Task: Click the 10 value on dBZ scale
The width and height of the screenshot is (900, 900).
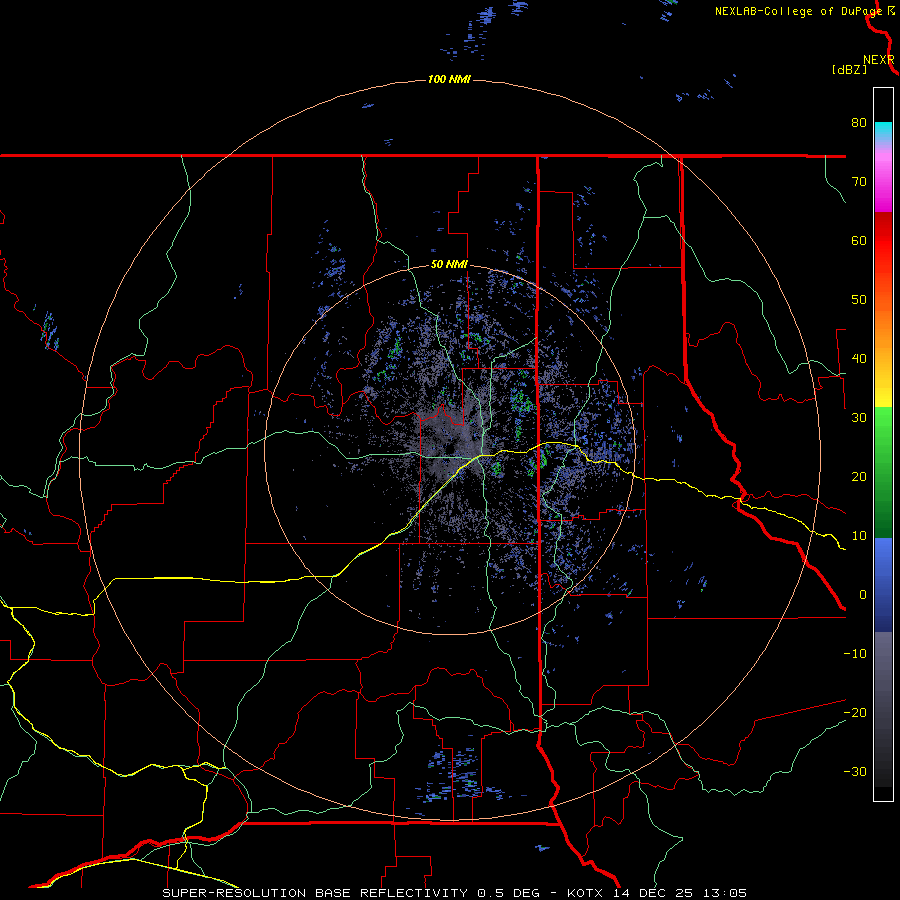Action: [859, 536]
